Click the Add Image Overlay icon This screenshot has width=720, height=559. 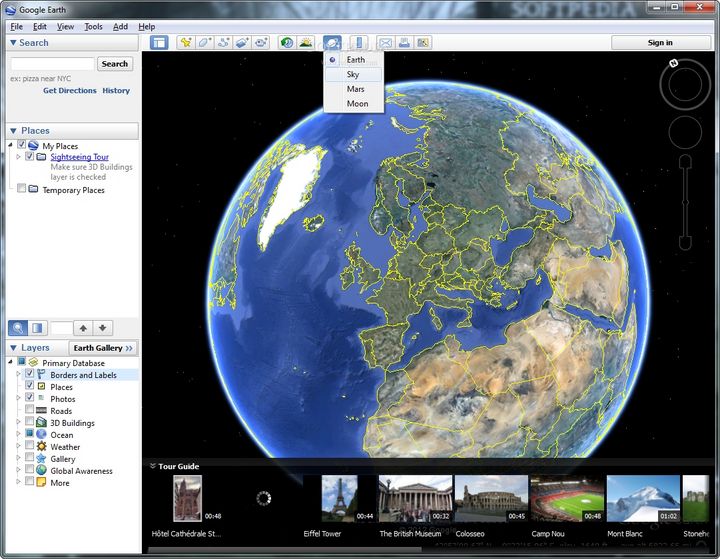point(243,43)
